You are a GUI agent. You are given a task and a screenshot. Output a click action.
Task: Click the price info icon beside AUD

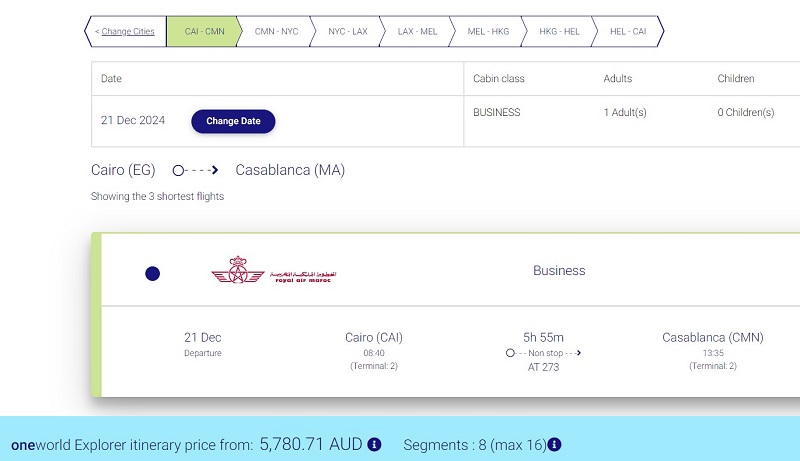tap(374, 445)
